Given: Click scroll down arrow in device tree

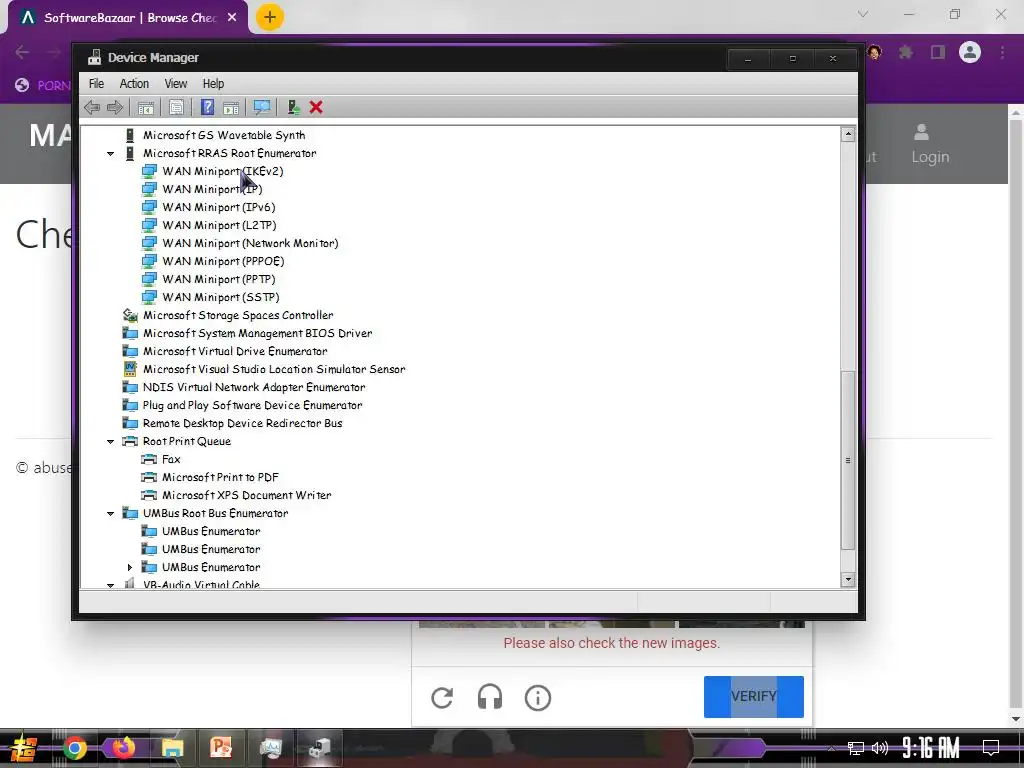Looking at the screenshot, I should [x=848, y=579].
